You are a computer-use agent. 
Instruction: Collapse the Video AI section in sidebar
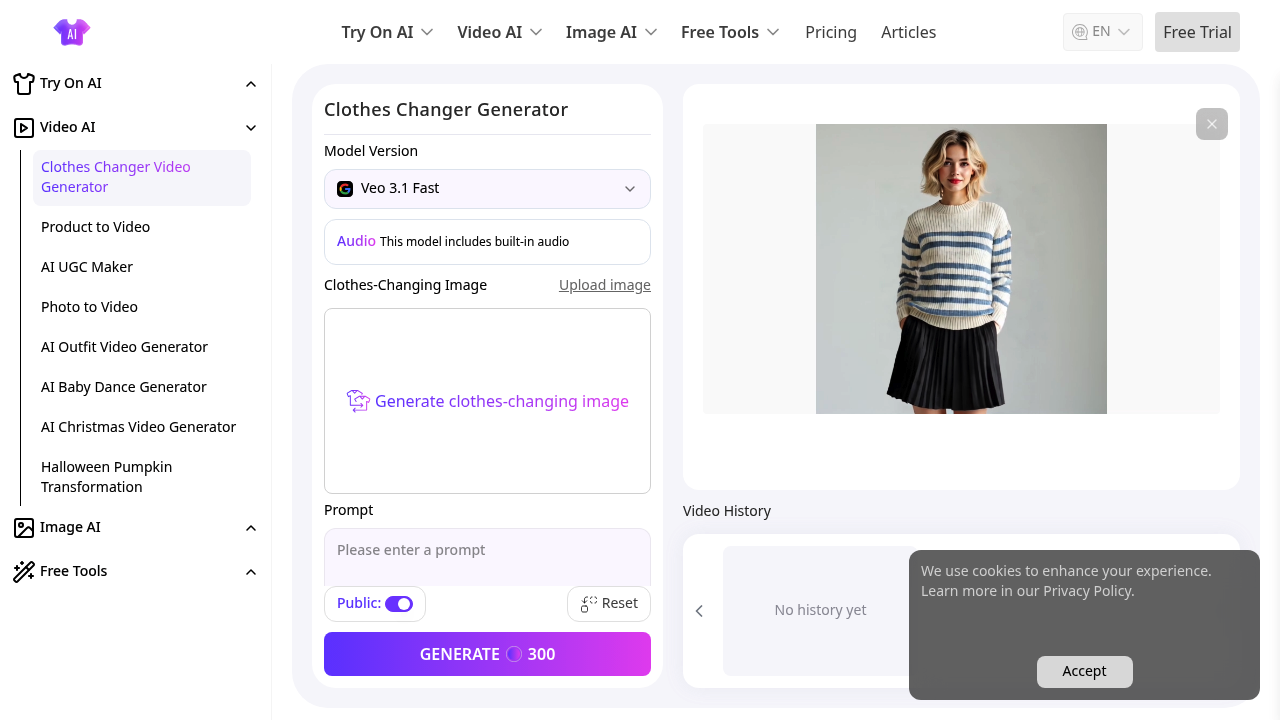coord(251,127)
